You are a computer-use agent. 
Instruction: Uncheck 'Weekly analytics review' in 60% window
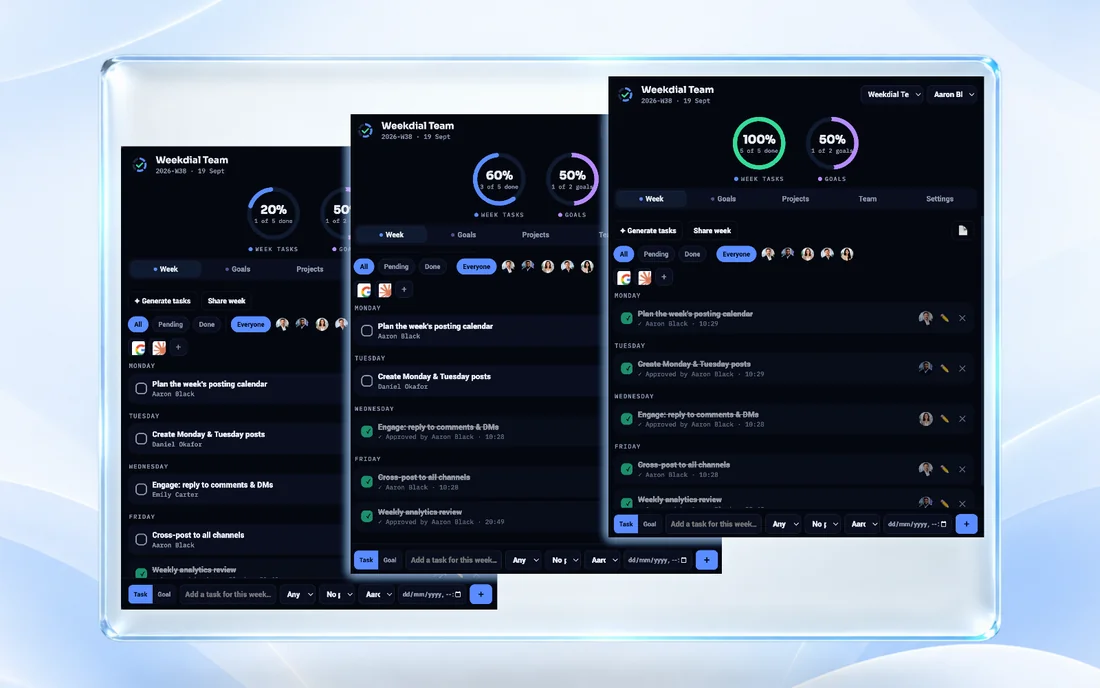tap(367, 516)
